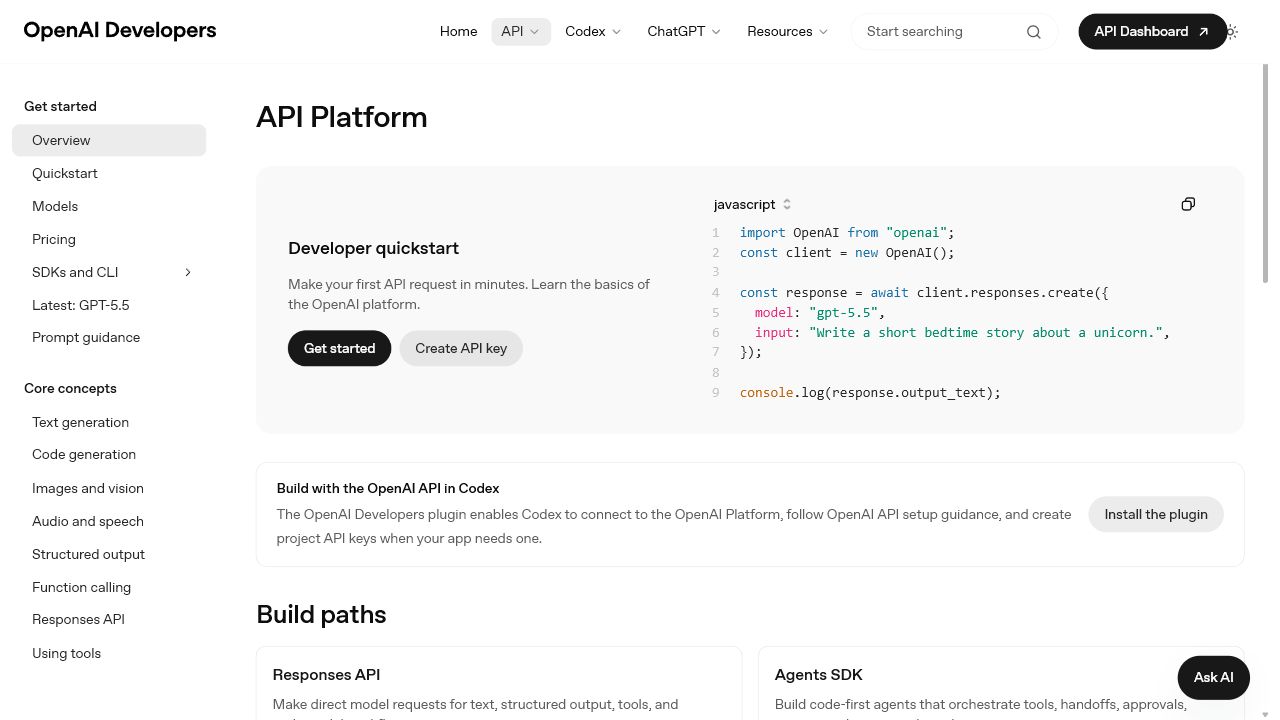
Task: Open Code generation in the sidebar
Action: 109,454
